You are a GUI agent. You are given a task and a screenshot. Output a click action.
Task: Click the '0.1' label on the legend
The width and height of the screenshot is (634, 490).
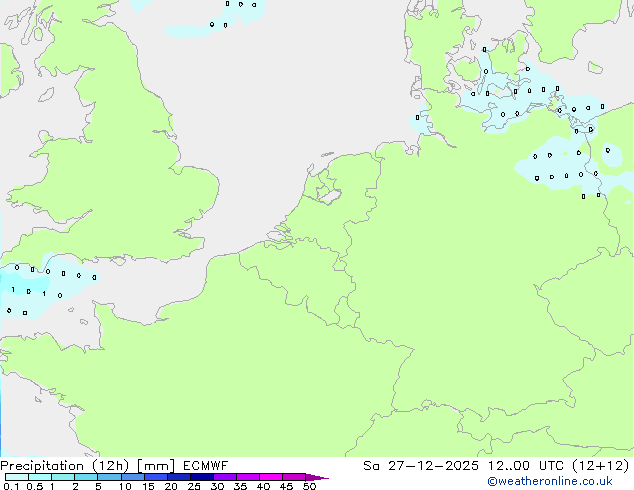tap(8, 487)
